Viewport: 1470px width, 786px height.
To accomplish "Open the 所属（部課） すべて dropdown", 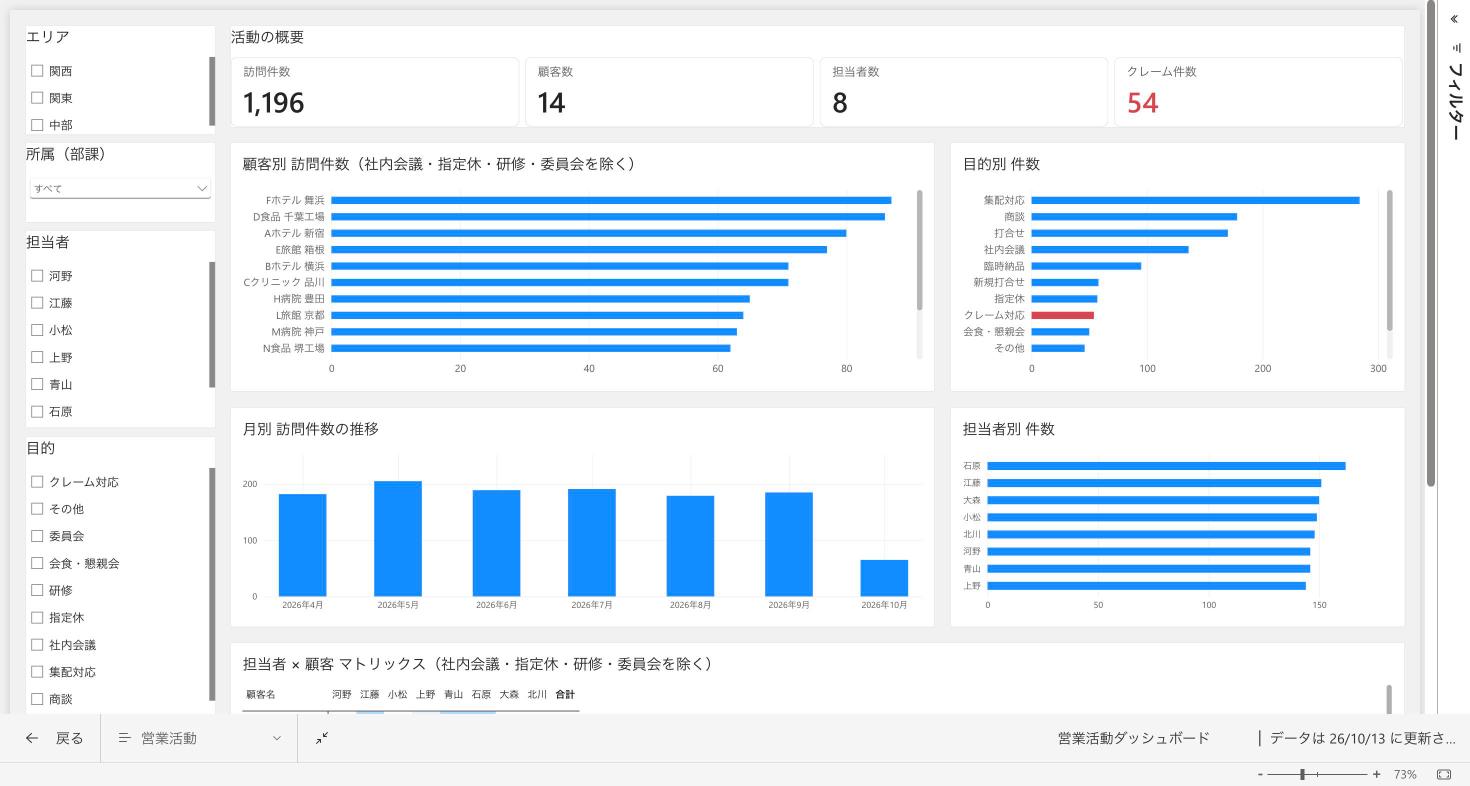I will tap(120, 188).
